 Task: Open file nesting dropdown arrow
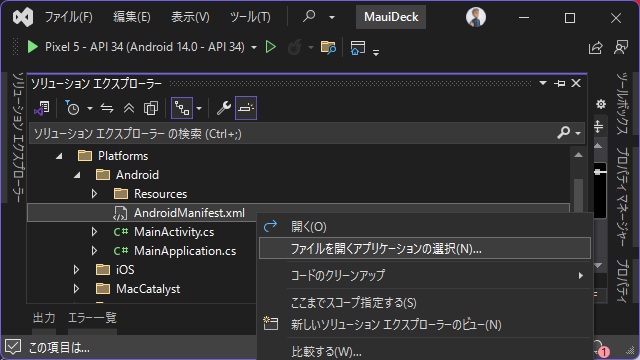pos(199,109)
